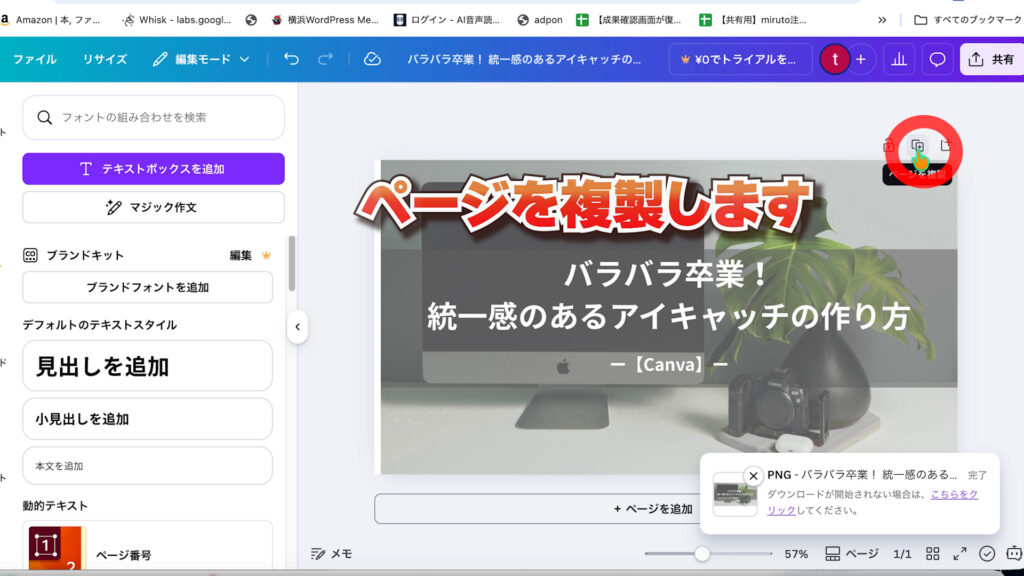Toggle the メモ notes panel

pyautogui.click(x=332, y=554)
